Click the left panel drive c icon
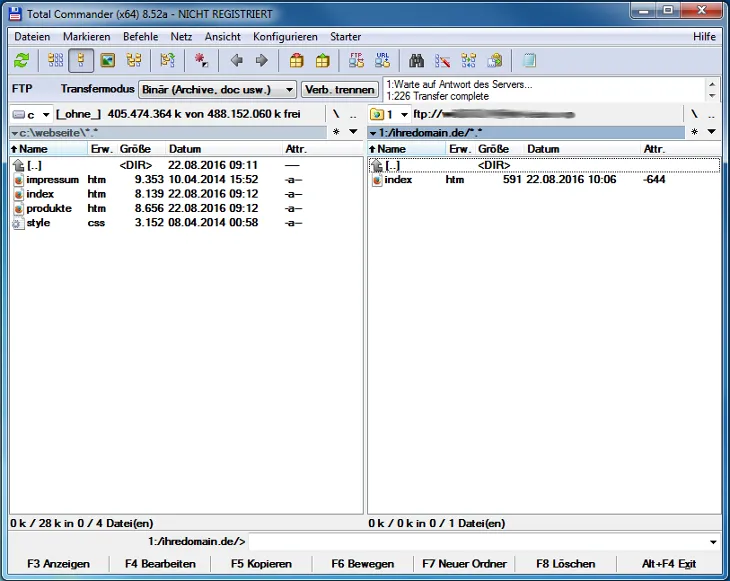Screen dimensions: 730x581 pos(19,115)
